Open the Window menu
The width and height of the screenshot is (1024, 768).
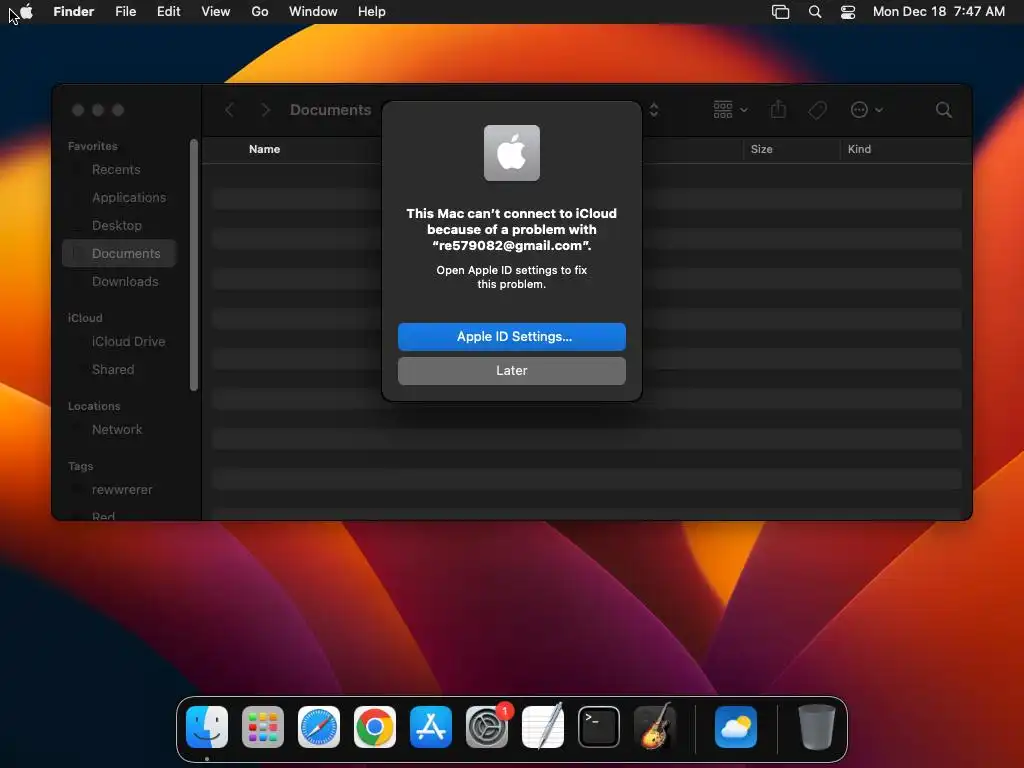(313, 12)
